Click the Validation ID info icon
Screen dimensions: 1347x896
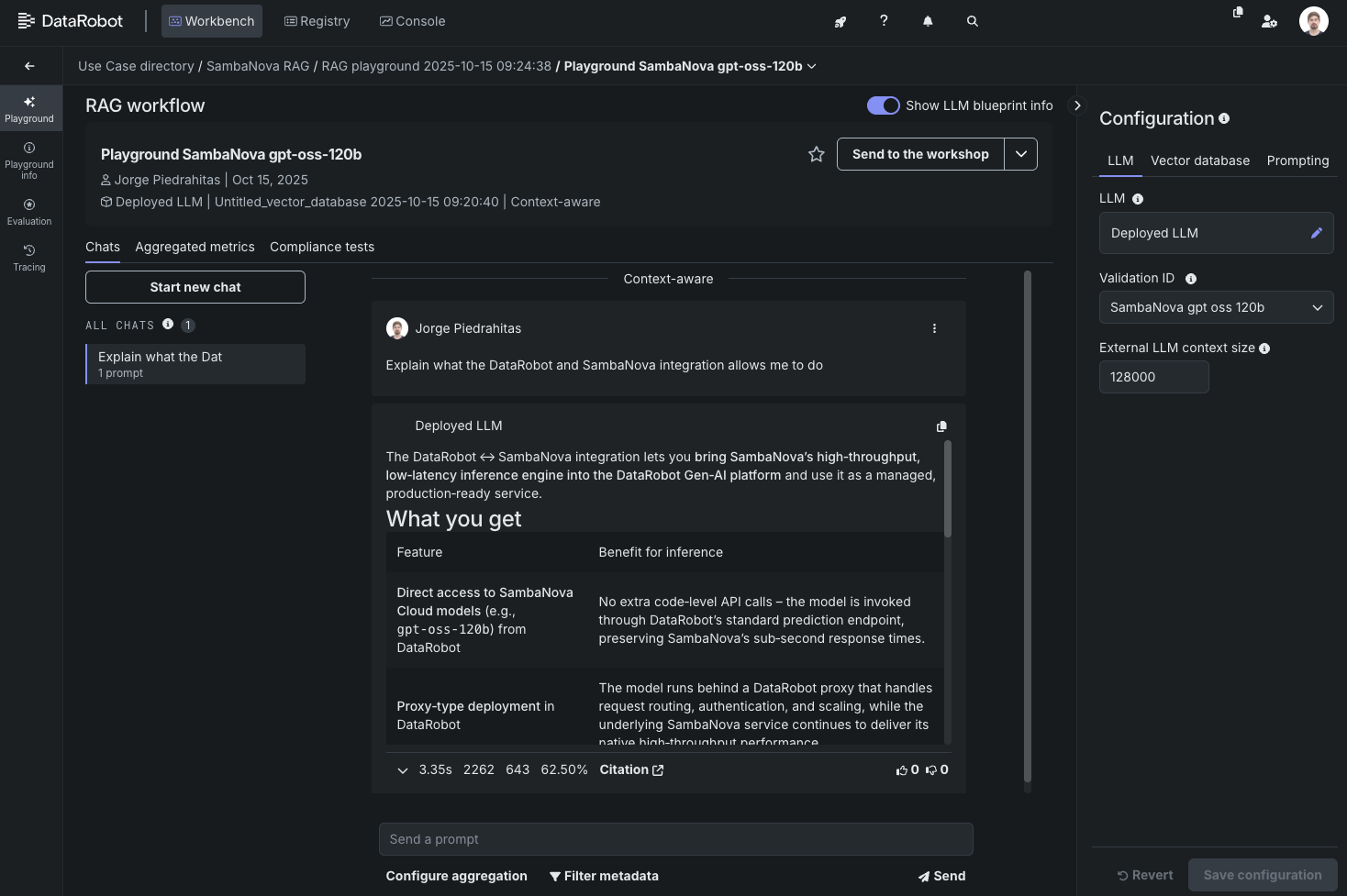pos(1191,279)
